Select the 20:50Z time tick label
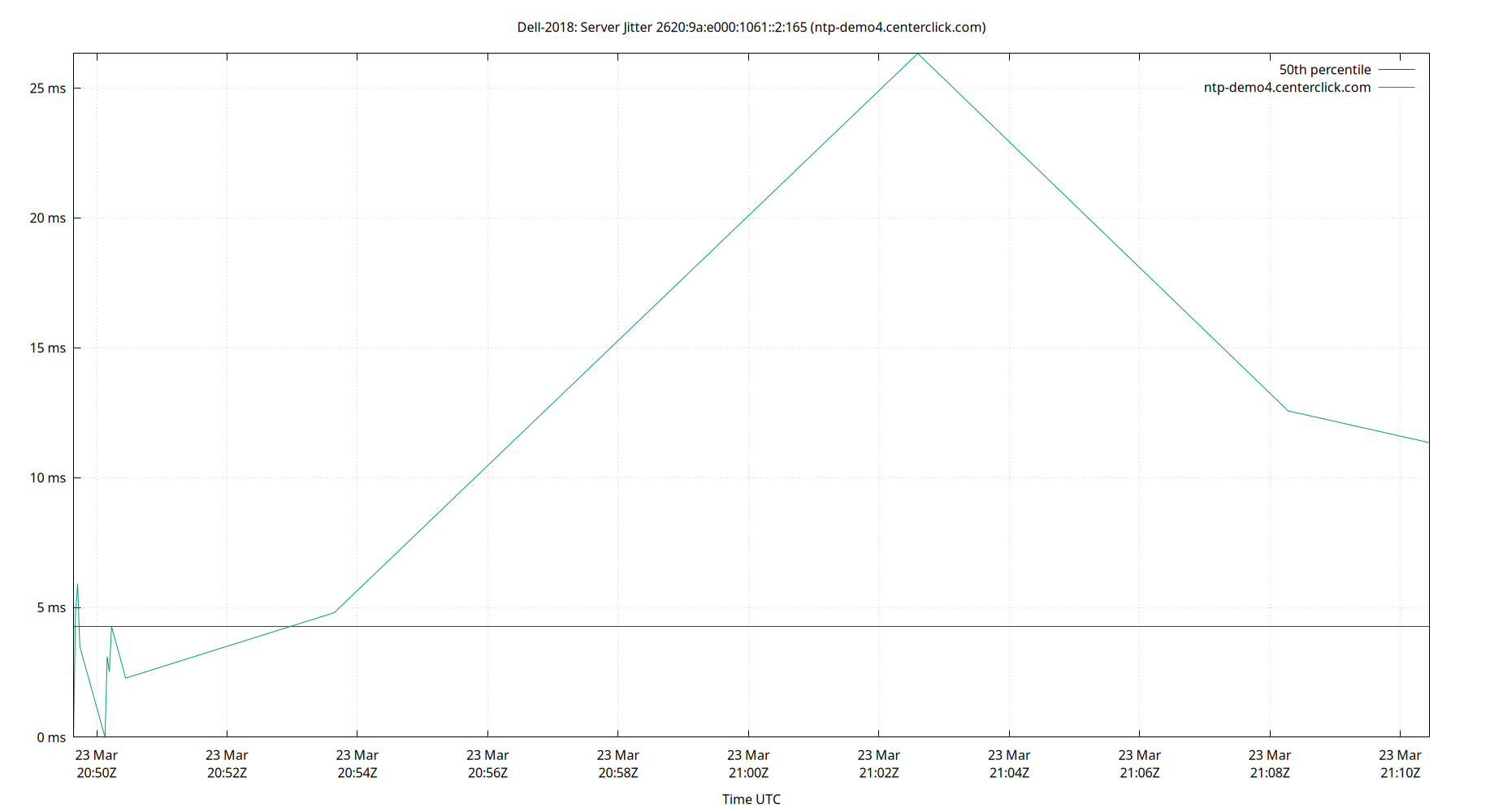Image resolution: width=1503 pixels, height=812 pixels. tap(97, 773)
